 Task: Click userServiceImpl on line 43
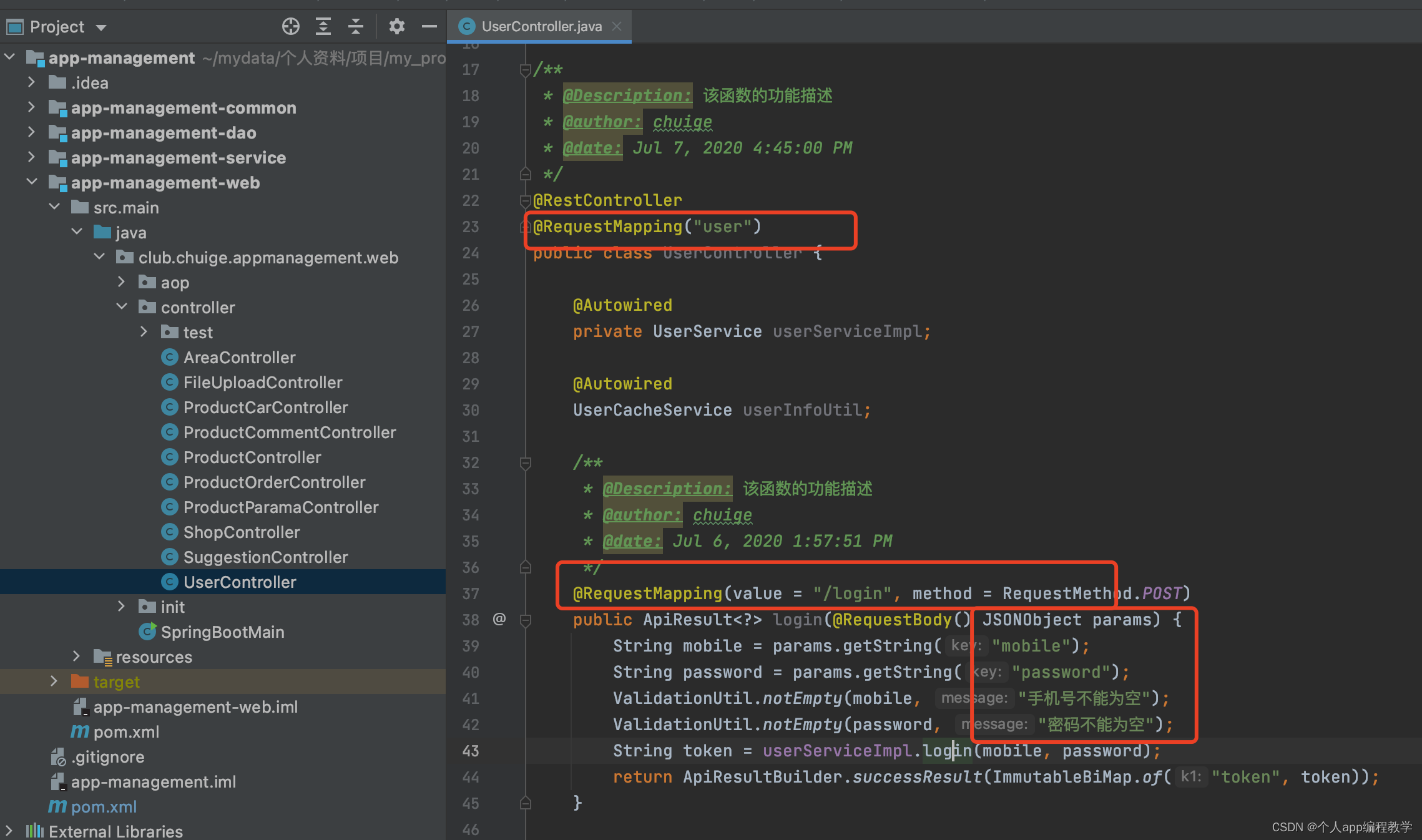[x=837, y=751]
